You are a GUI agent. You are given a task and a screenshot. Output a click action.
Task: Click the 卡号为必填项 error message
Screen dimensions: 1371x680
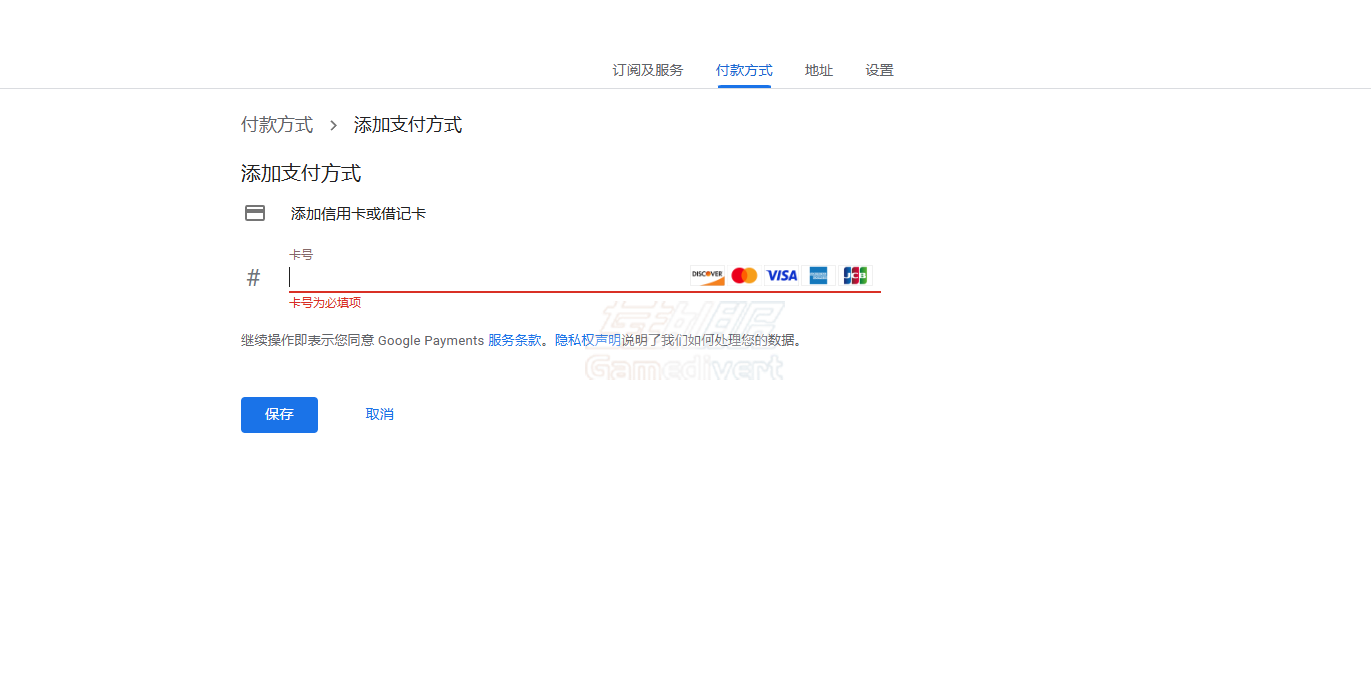pos(324,302)
